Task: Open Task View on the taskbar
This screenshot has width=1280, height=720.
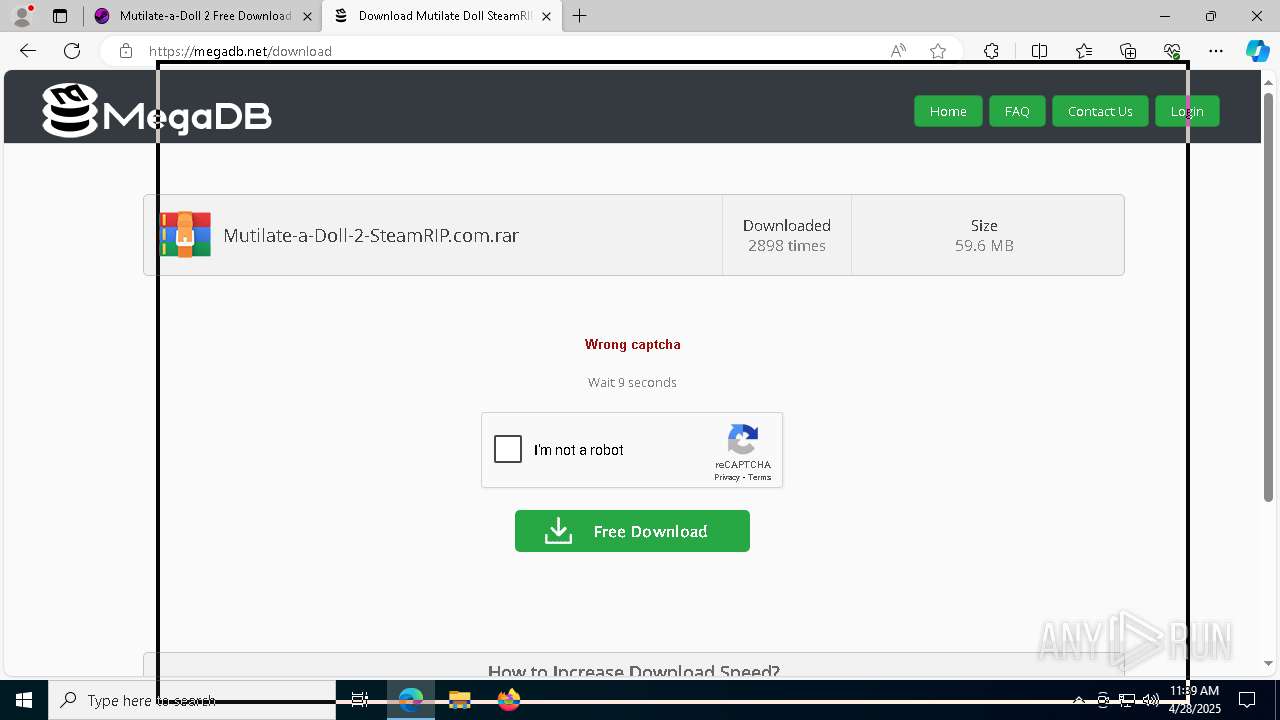Action: click(360, 700)
